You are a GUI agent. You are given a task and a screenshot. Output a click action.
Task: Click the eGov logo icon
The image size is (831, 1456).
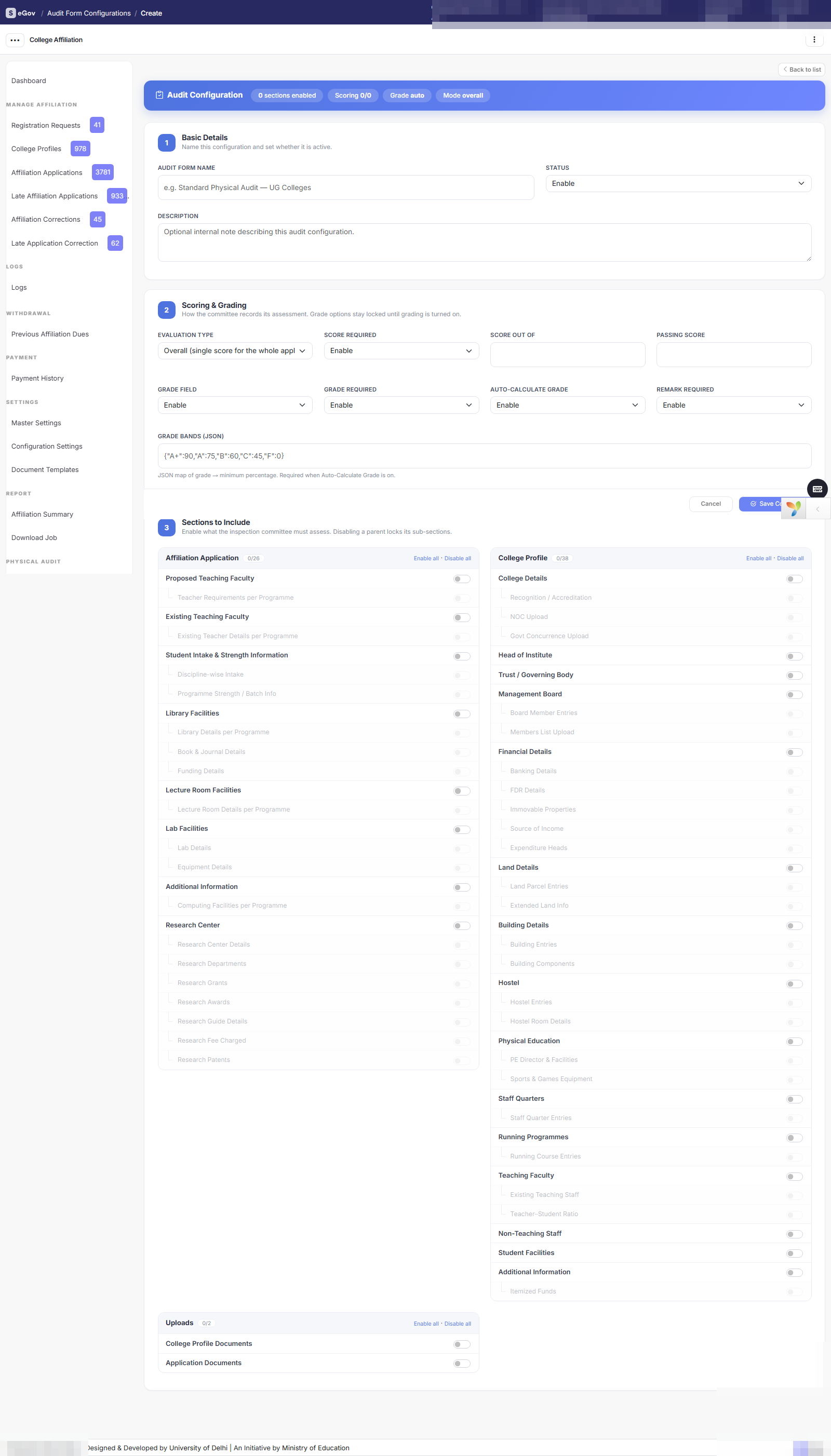click(x=10, y=13)
